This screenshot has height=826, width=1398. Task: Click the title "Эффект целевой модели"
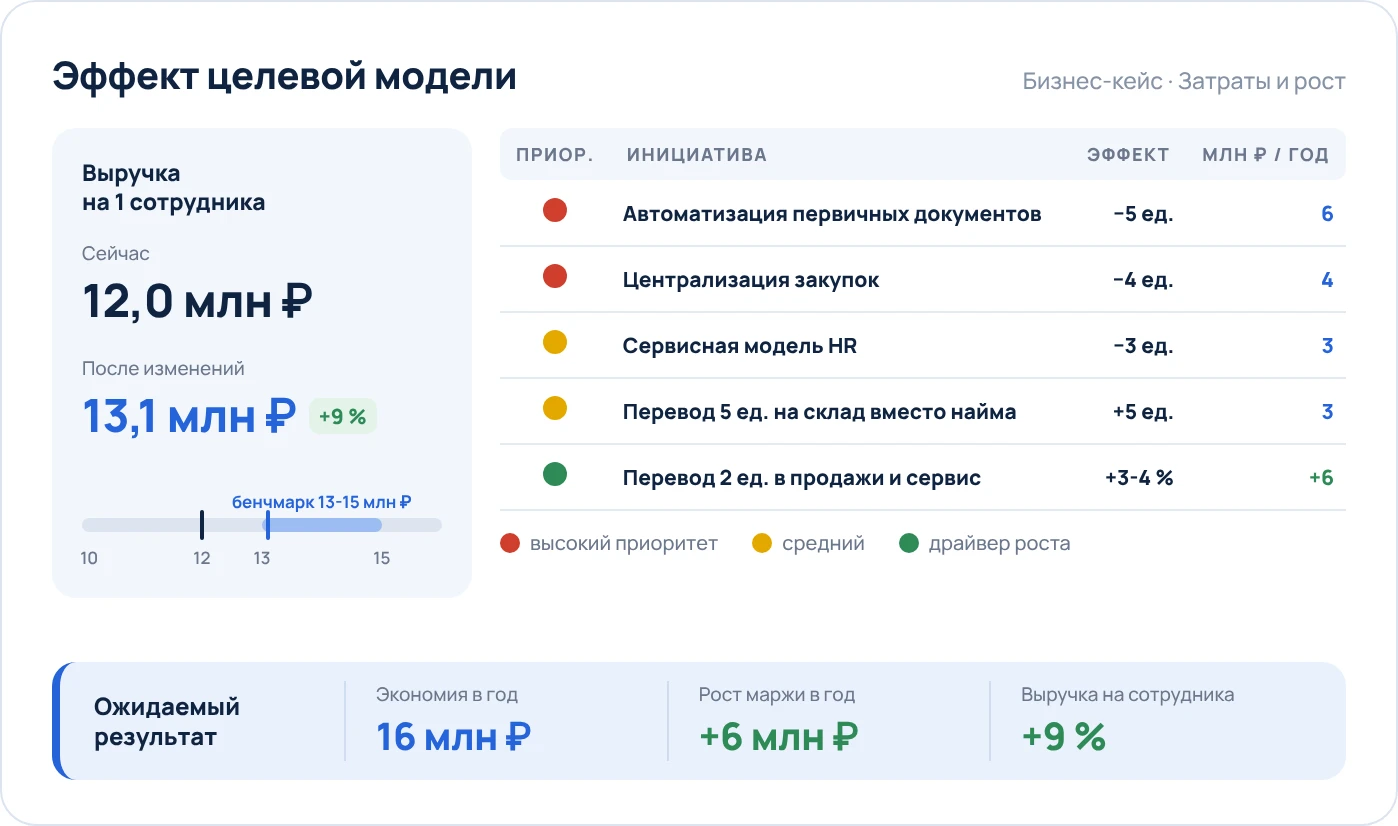pos(284,78)
